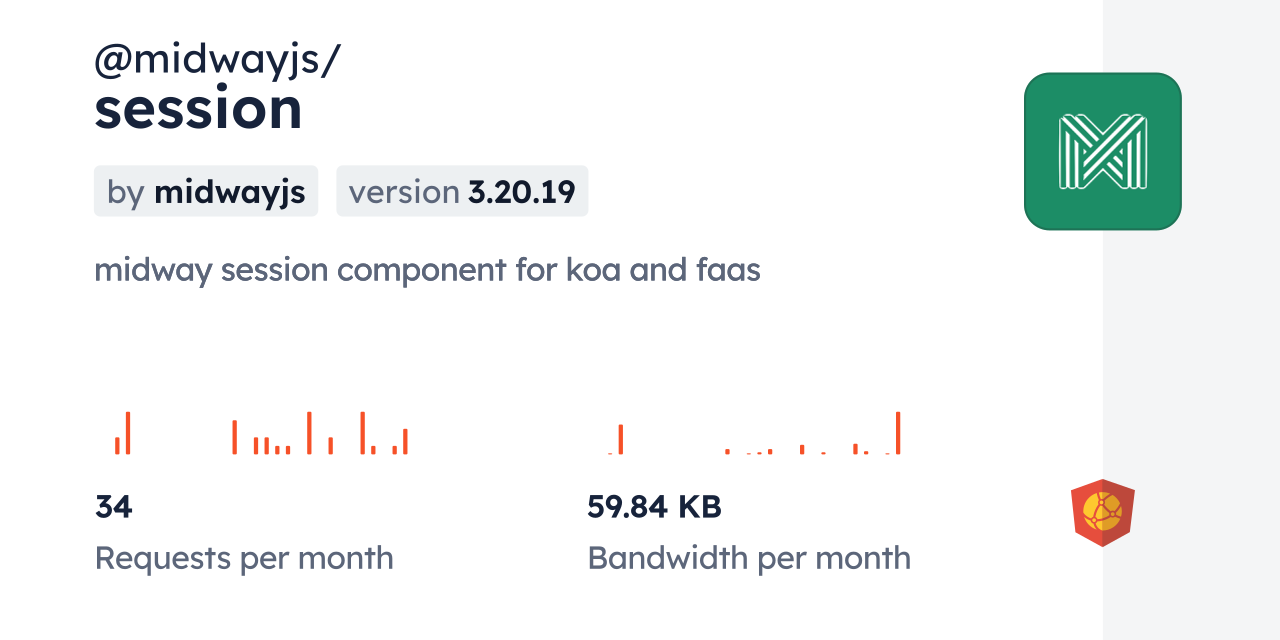This screenshot has height=640, width=1280.
Task: Click the 'version 3.20.19' badge
Action: [462, 191]
